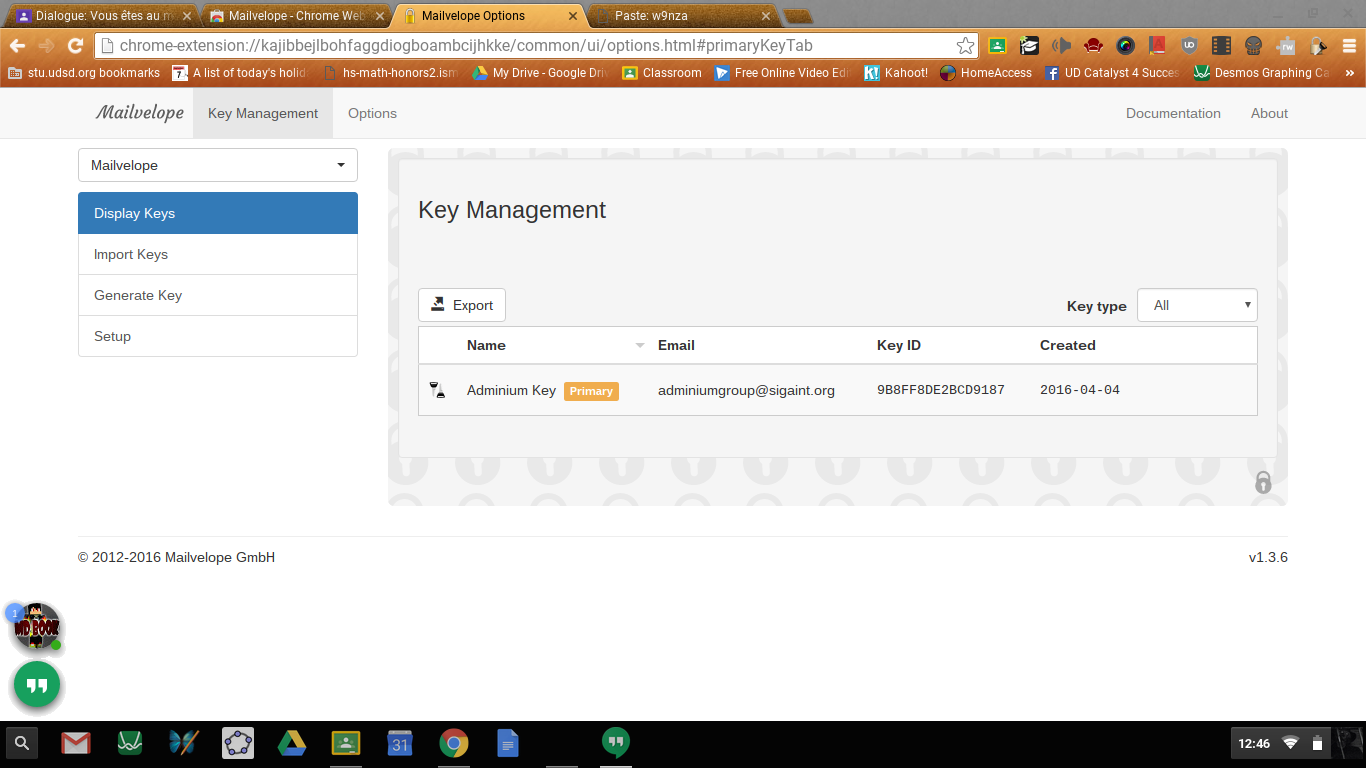The width and height of the screenshot is (1366, 768).
Task: Open the Mailvelope padlock extension icon
Action: pyautogui.click(x=1318, y=45)
